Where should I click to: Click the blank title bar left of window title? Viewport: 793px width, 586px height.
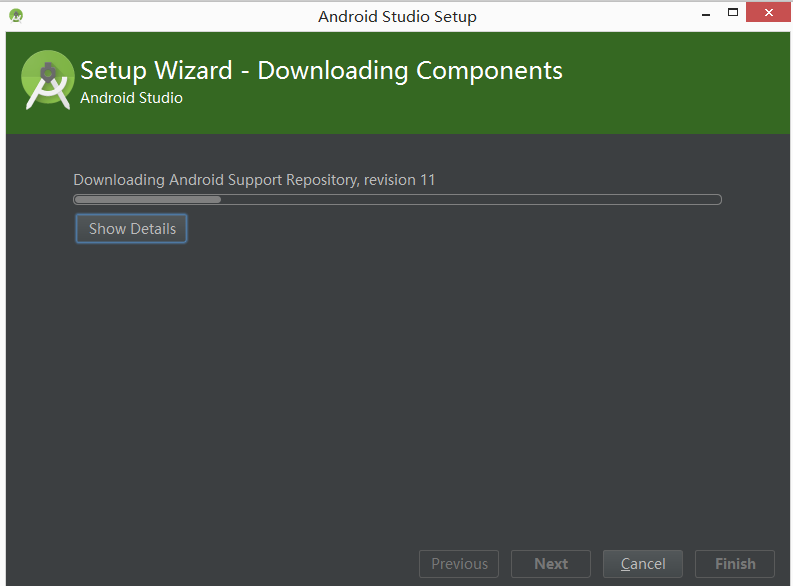160,16
